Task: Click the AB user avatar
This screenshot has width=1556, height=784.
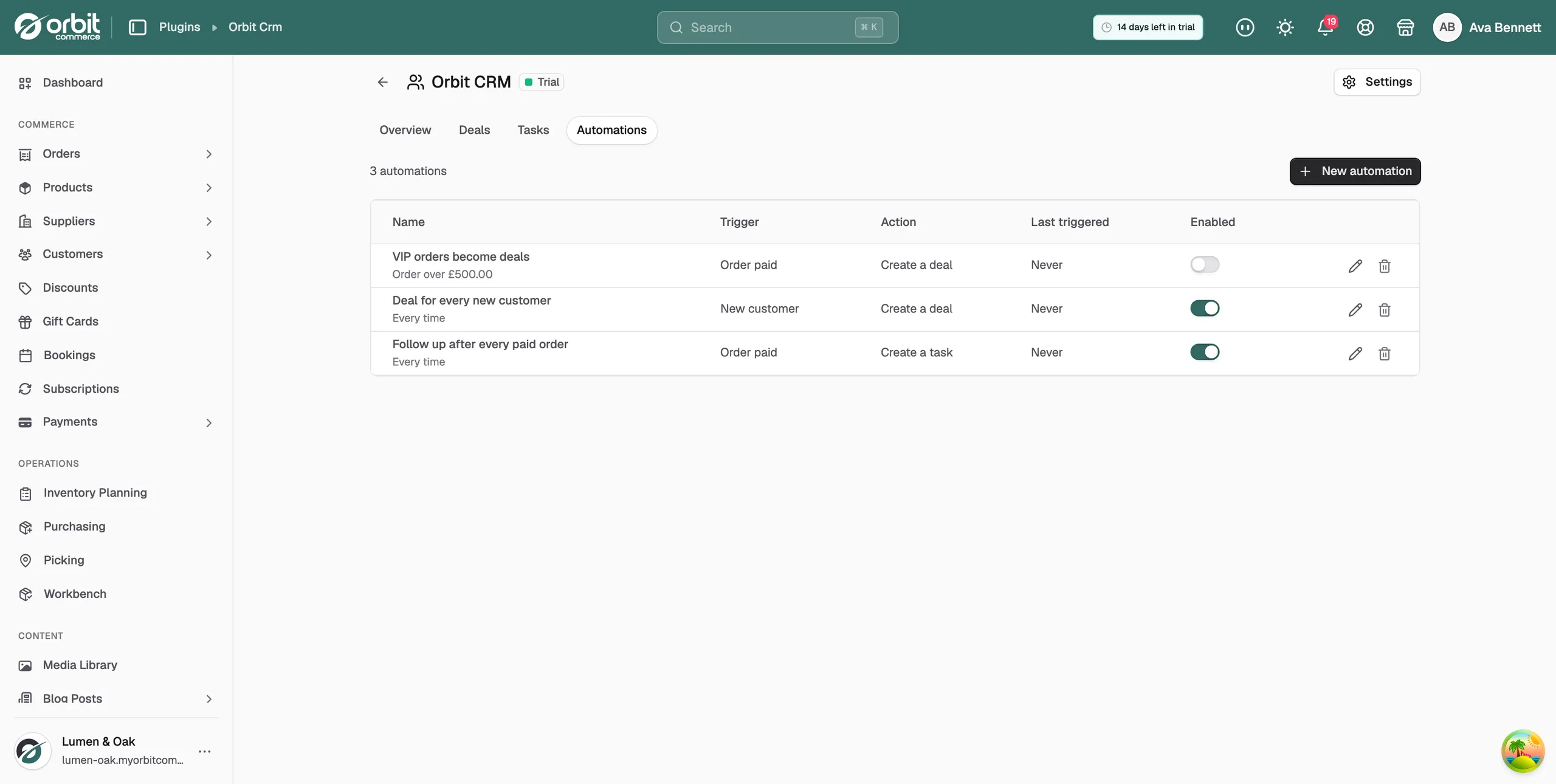Action: (1447, 27)
